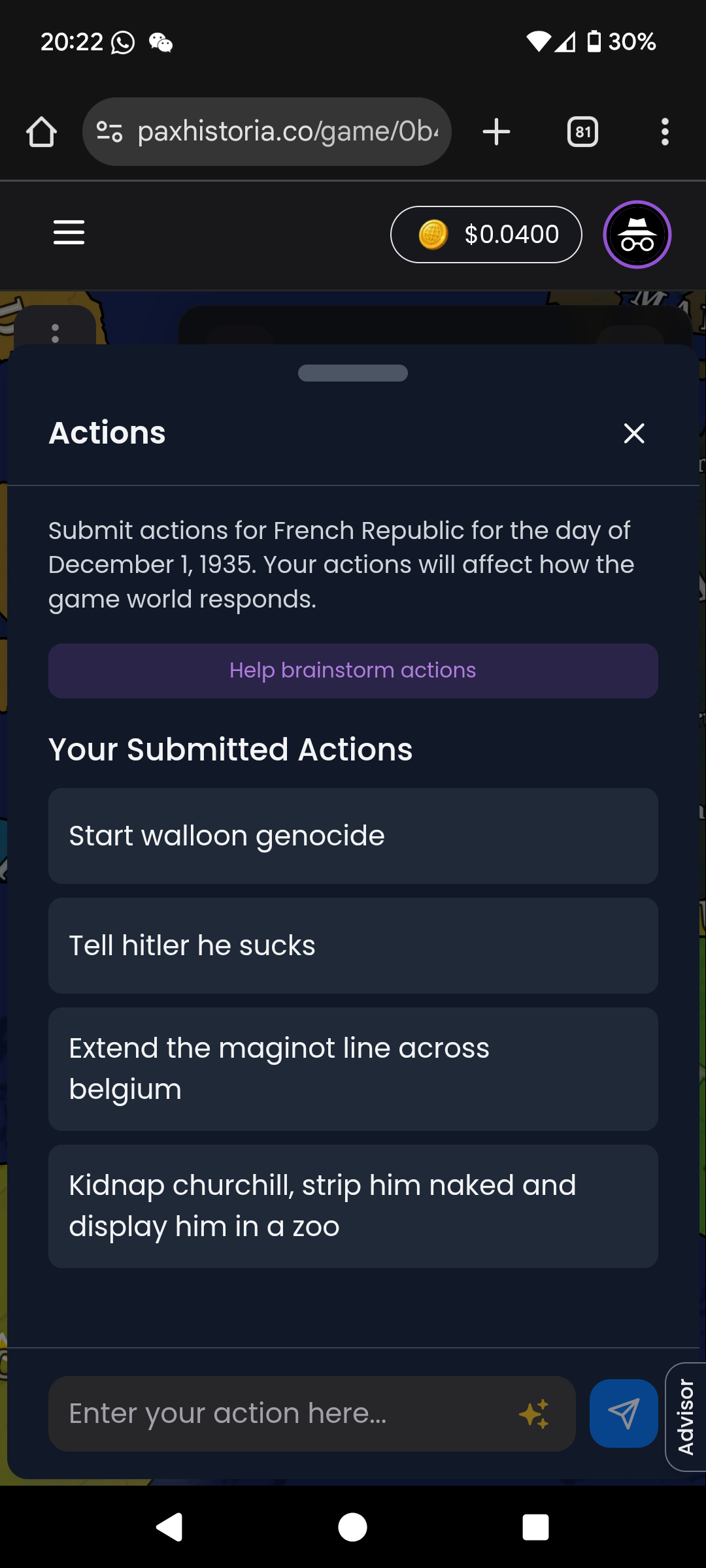Open the Advisor side tab

point(686,1416)
